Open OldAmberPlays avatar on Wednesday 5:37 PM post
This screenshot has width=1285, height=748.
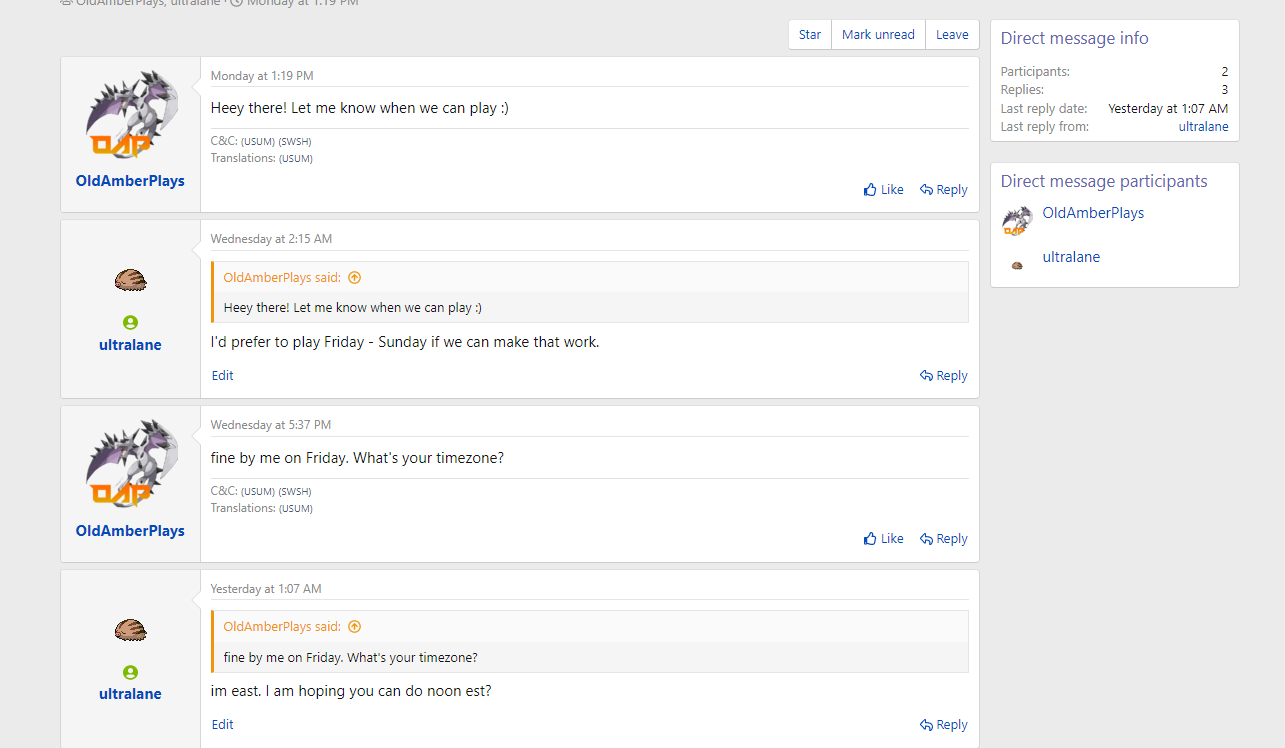(x=131, y=465)
